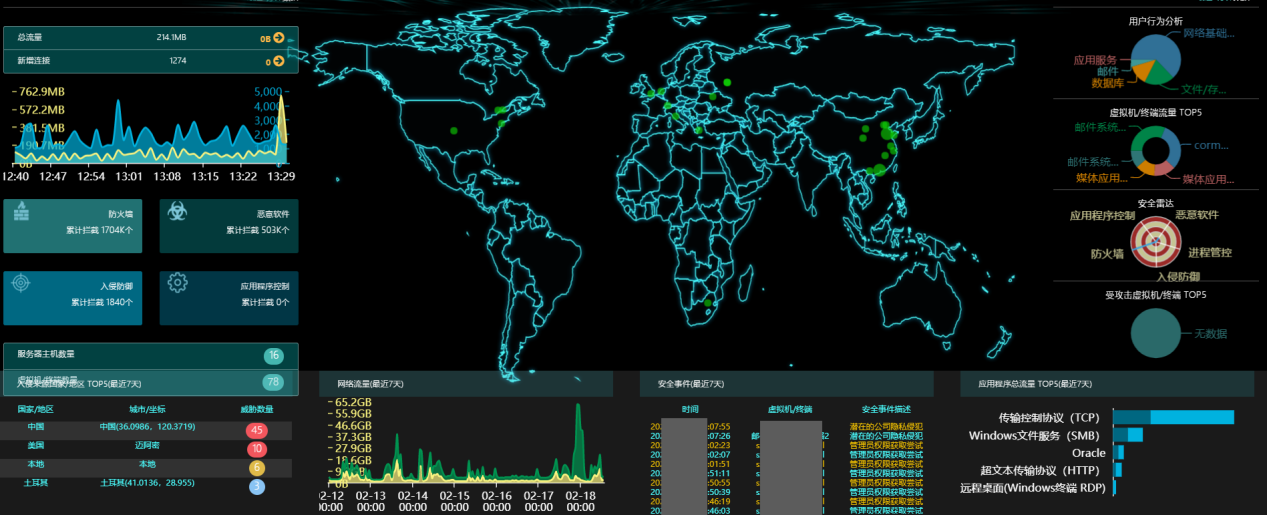
Task: Click the 安全事件描述 column header
Action: click(x=886, y=409)
